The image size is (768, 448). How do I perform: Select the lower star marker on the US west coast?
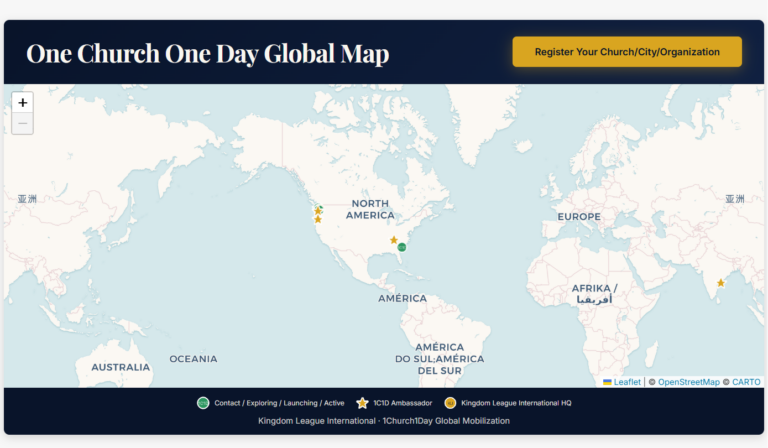(x=318, y=219)
